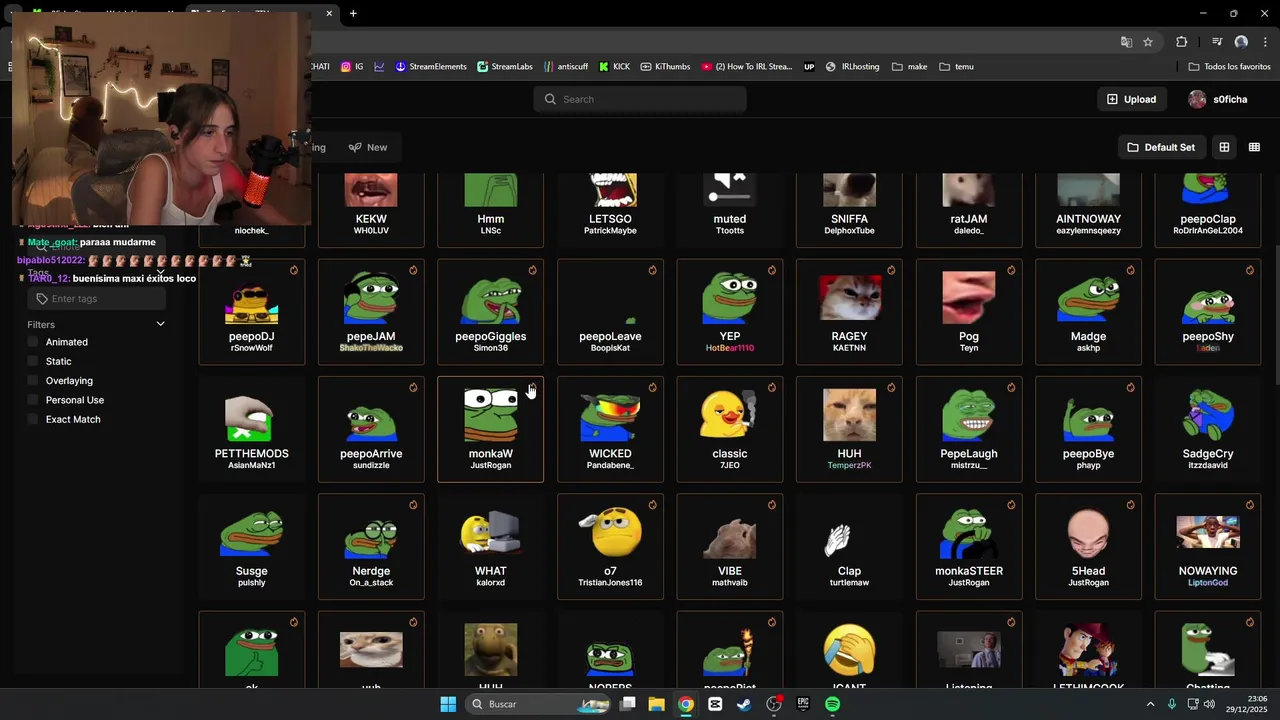Image resolution: width=1280 pixels, height=720 pixels.
Task: Open the Windows Start menu
Action: click(448, 704)
